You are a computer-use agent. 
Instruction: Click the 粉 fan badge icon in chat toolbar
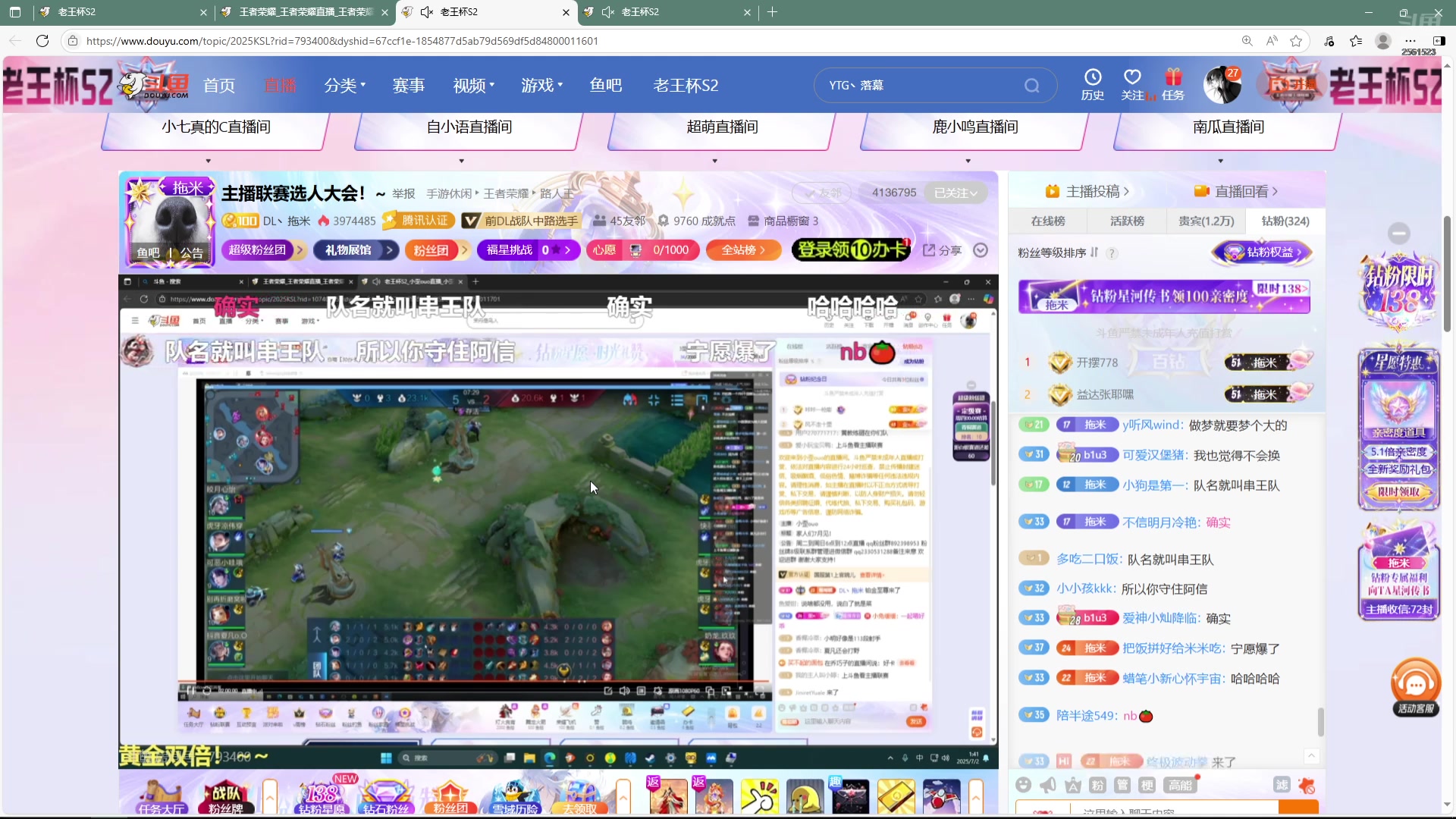click(x=1097, y=785)
